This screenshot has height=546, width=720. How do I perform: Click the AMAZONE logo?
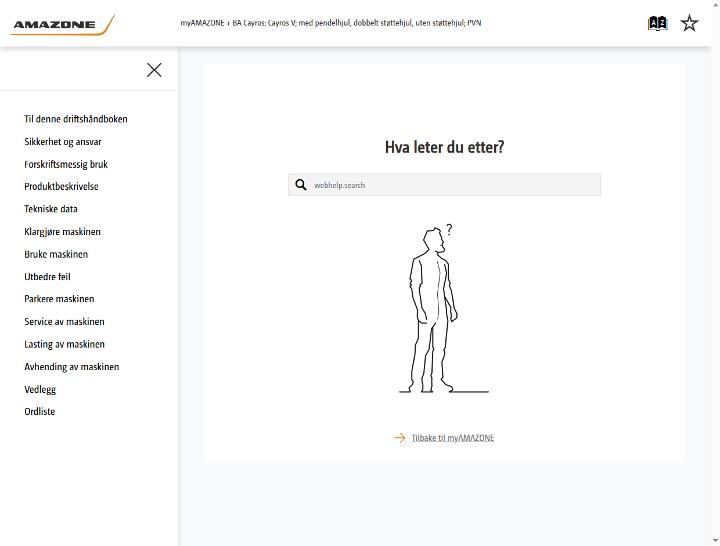[62, 24]
